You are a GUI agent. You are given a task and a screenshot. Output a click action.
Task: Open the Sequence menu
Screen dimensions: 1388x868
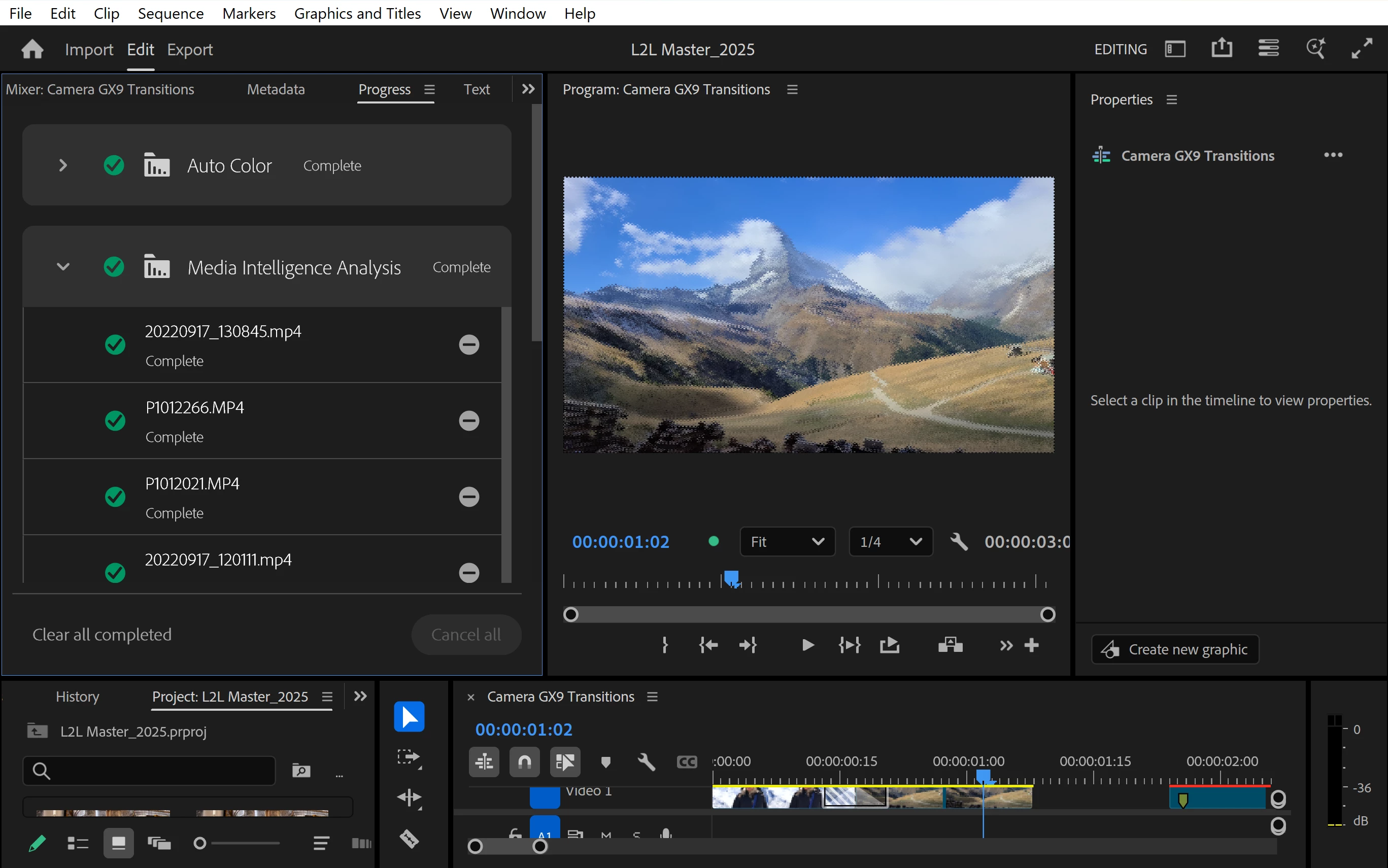[x=171, y=13]
